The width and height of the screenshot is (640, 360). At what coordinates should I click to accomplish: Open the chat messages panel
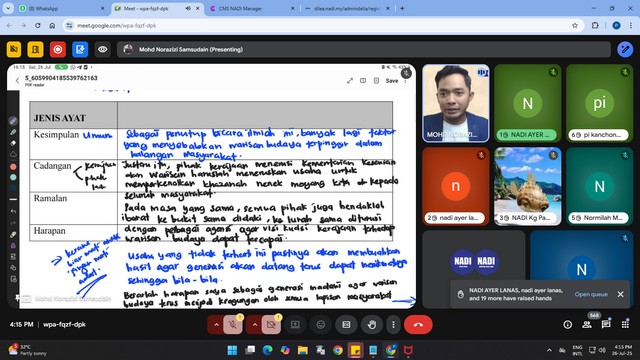click(606, 325)
